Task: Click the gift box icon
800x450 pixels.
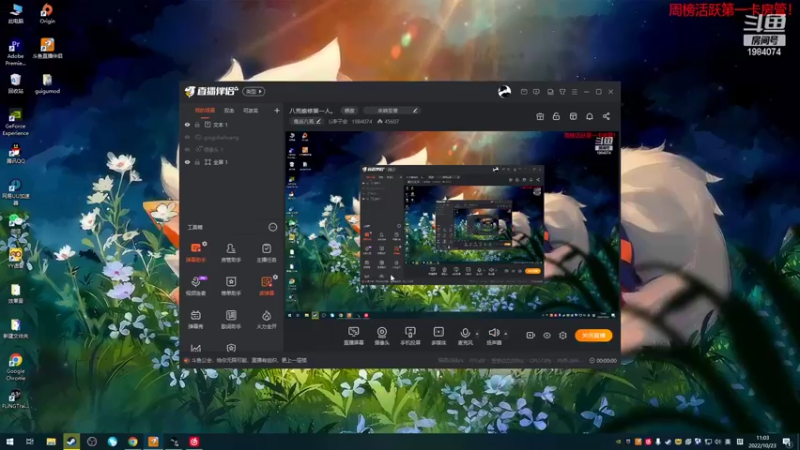Action: [540, 116]
